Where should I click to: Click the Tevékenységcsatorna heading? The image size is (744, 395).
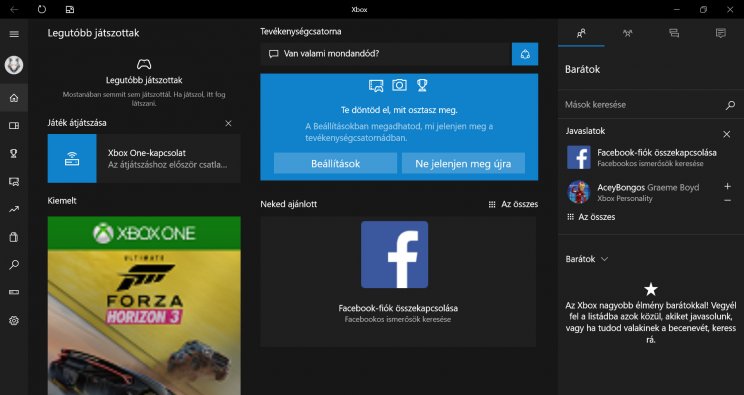300,32
